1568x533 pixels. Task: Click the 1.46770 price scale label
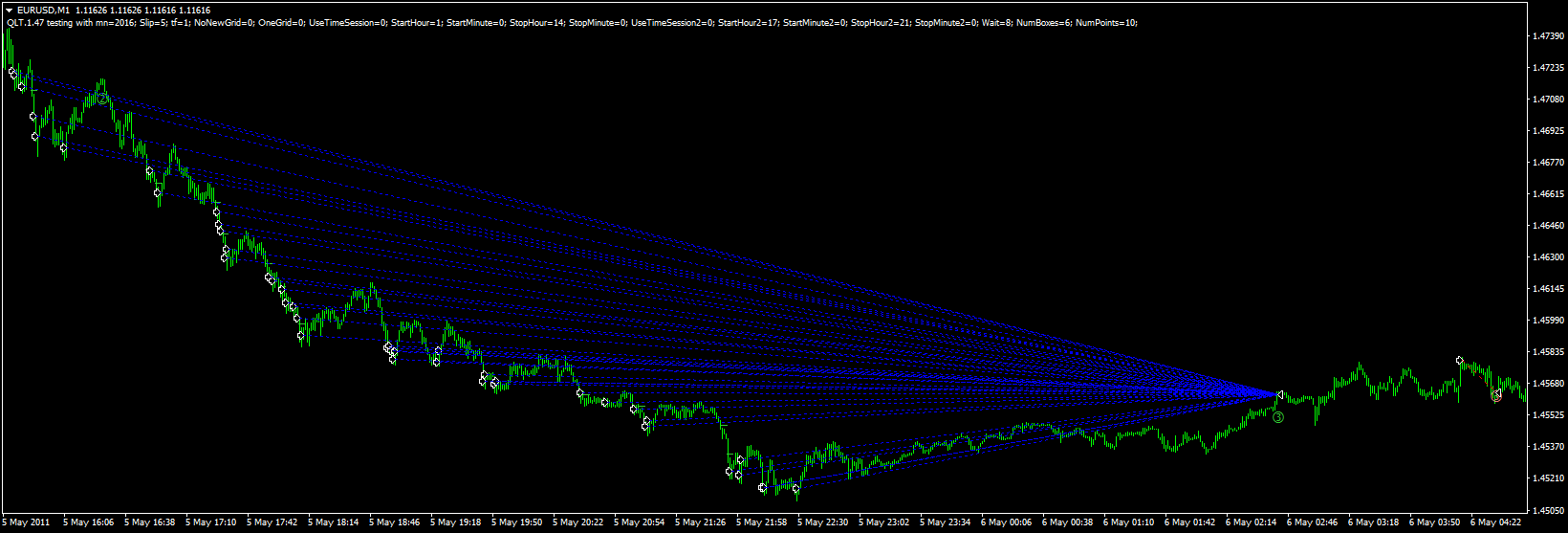[x=1548, y=163]
